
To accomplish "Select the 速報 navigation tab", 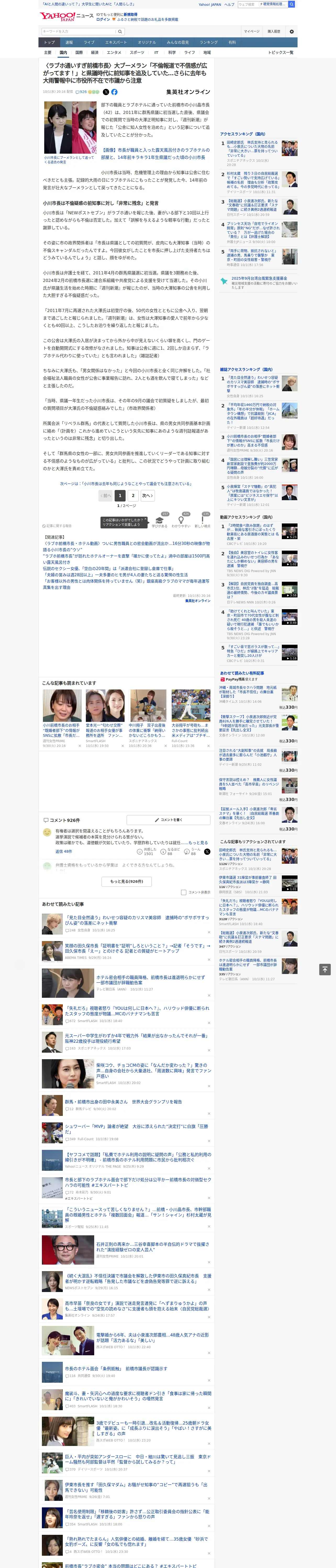I will pyautogui.click(x=69, y=43).
